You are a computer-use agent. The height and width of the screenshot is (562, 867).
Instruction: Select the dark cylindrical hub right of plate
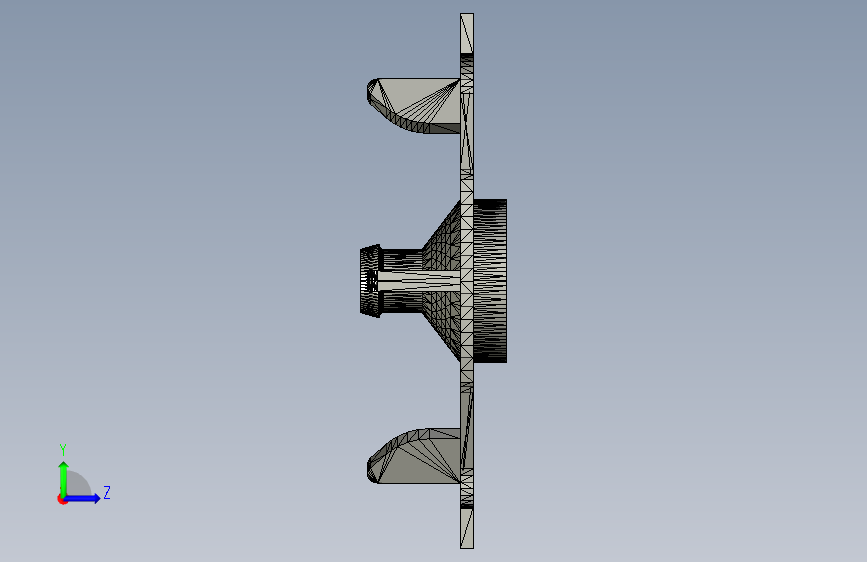point(490,281)
